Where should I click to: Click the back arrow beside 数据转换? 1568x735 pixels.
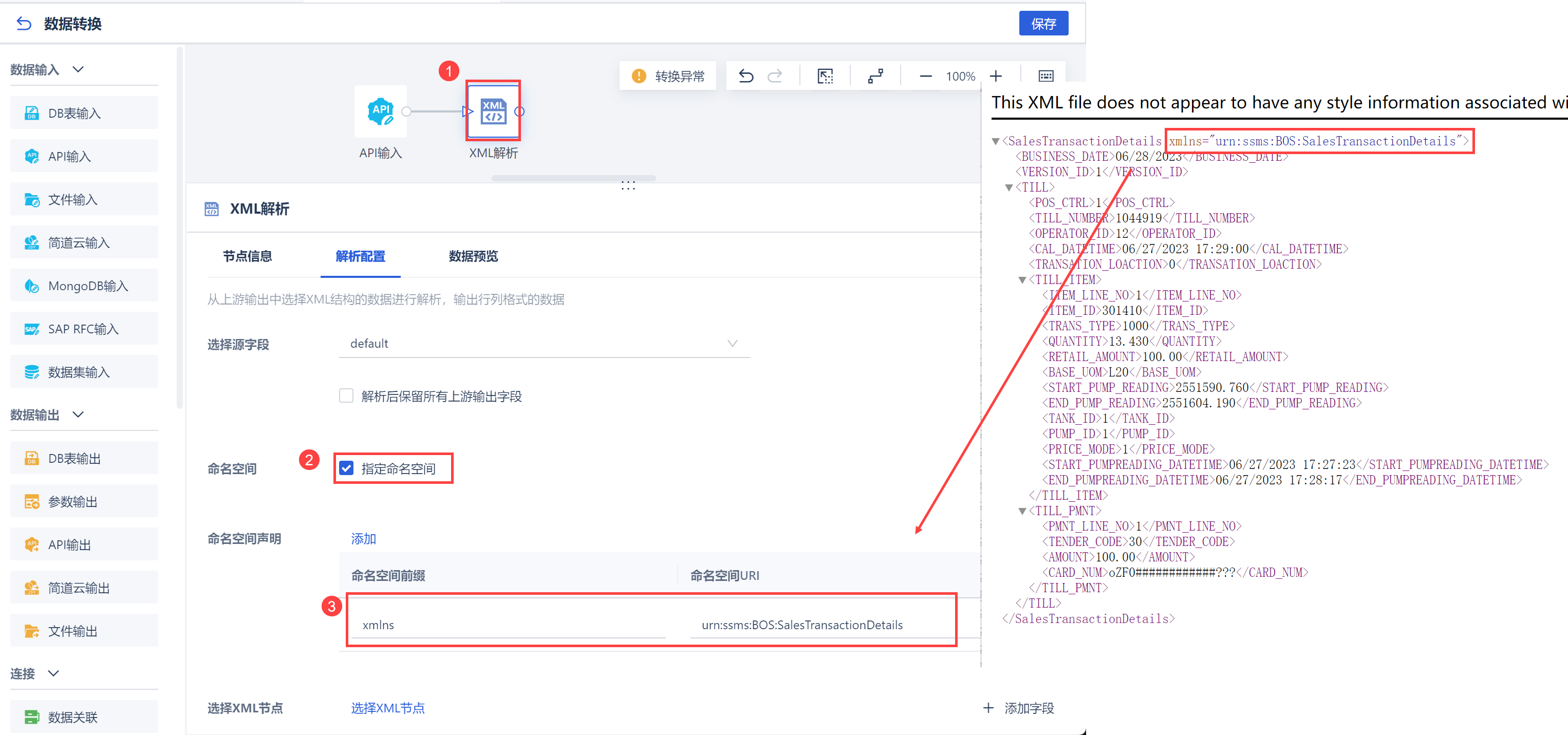(x=24, y=24)
